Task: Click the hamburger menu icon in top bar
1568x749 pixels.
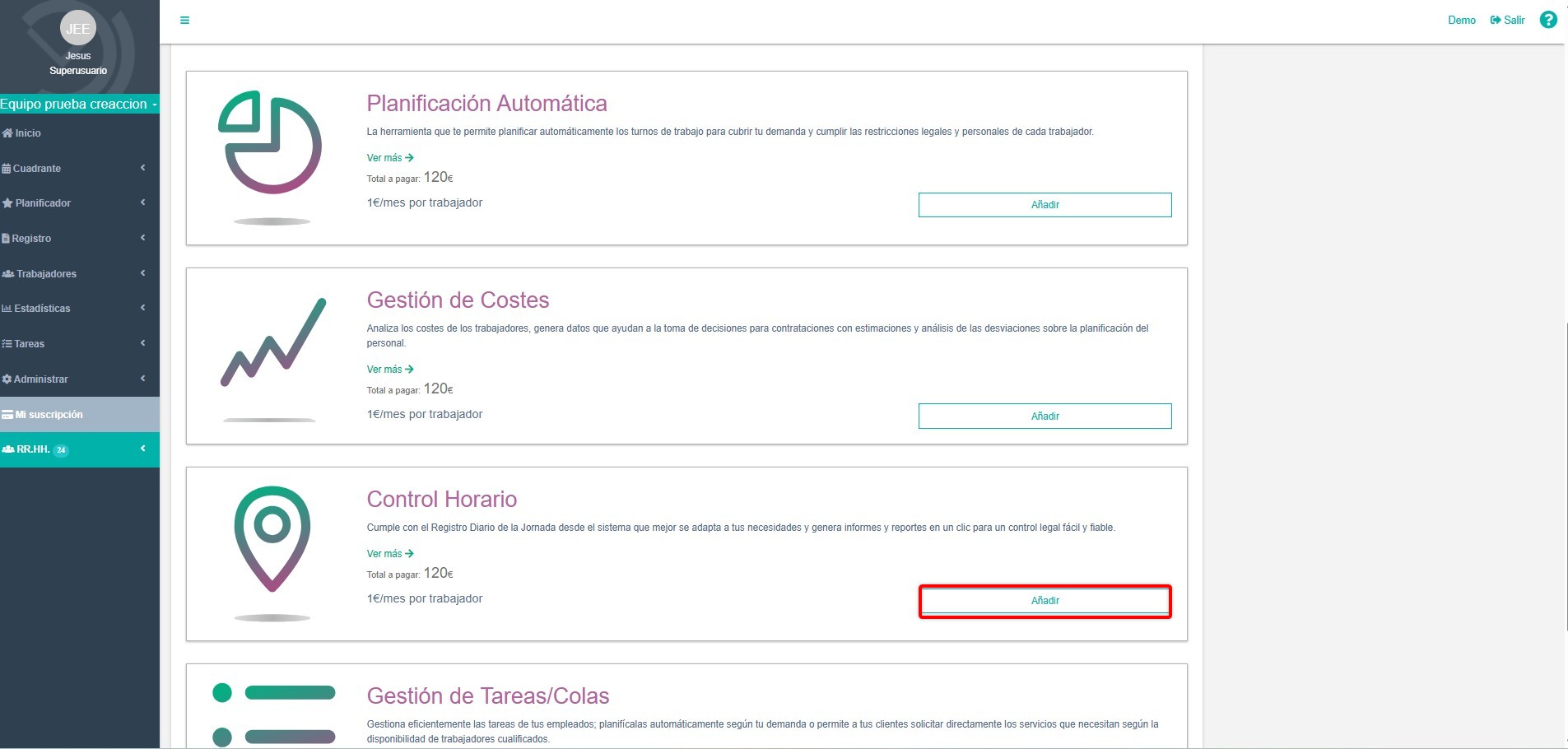Action: point(184,21)
